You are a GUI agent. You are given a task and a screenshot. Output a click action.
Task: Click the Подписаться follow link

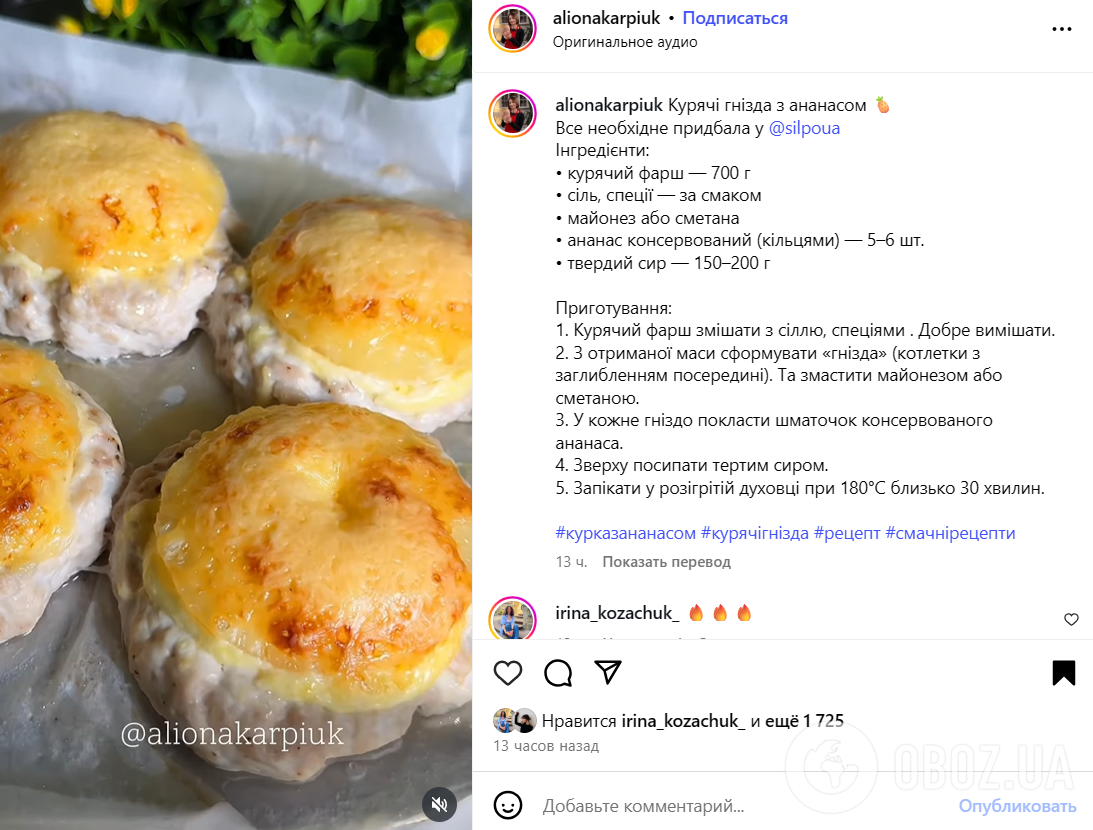pyautogui.click(x=735, y=18)
